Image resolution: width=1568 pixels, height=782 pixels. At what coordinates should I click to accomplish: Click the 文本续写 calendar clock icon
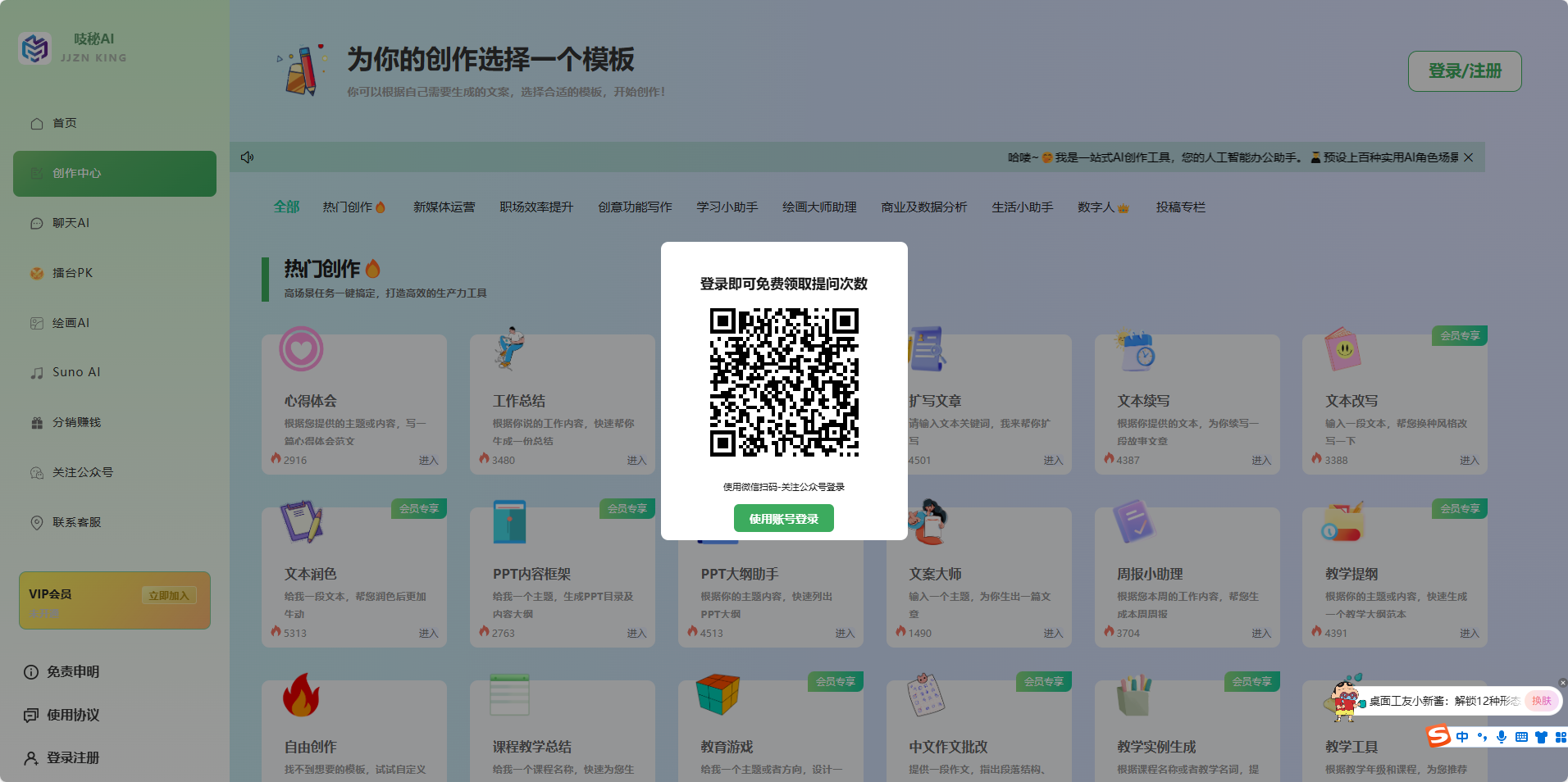click(x=1135, y=350)
